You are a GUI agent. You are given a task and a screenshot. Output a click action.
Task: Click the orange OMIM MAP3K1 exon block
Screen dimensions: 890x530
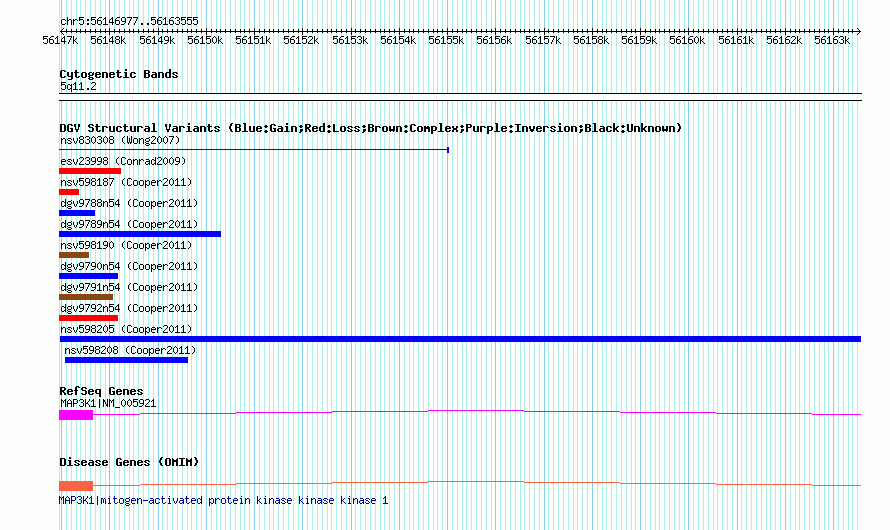(x=76, y=486)
